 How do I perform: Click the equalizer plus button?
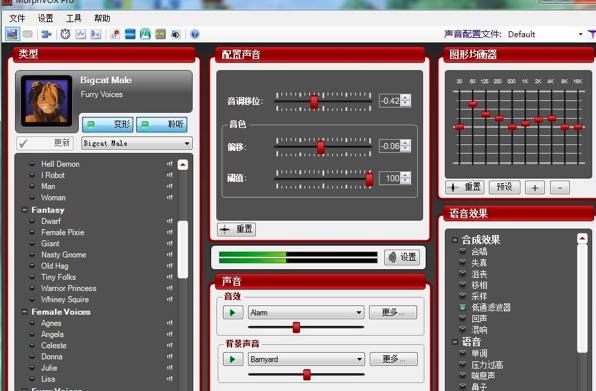[535, 187]
